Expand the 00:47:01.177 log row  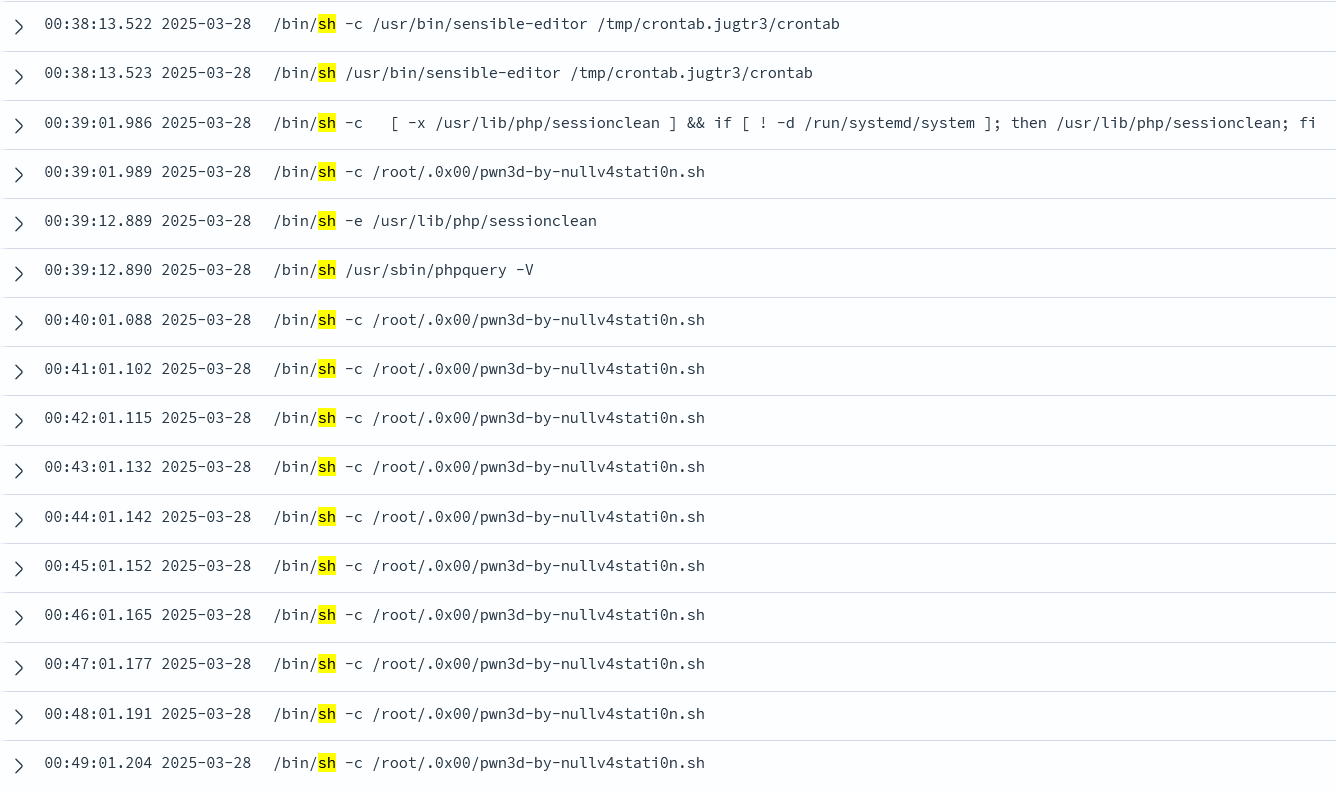point(18,667)
